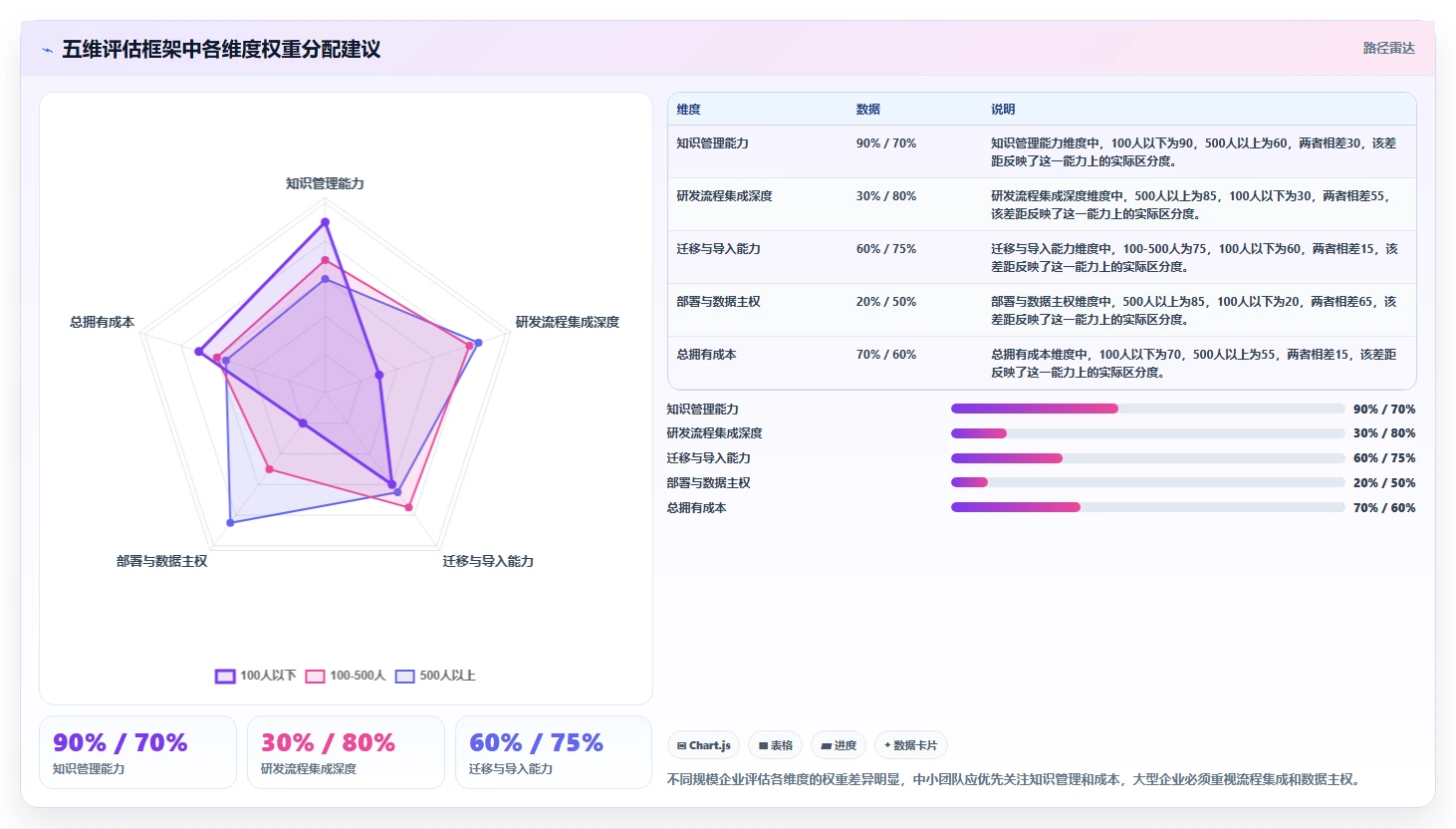Viewport: 1456px width, 829px height.
Task: Click the 部署与数据主权 radar axis label
Action: coord(161,561)
